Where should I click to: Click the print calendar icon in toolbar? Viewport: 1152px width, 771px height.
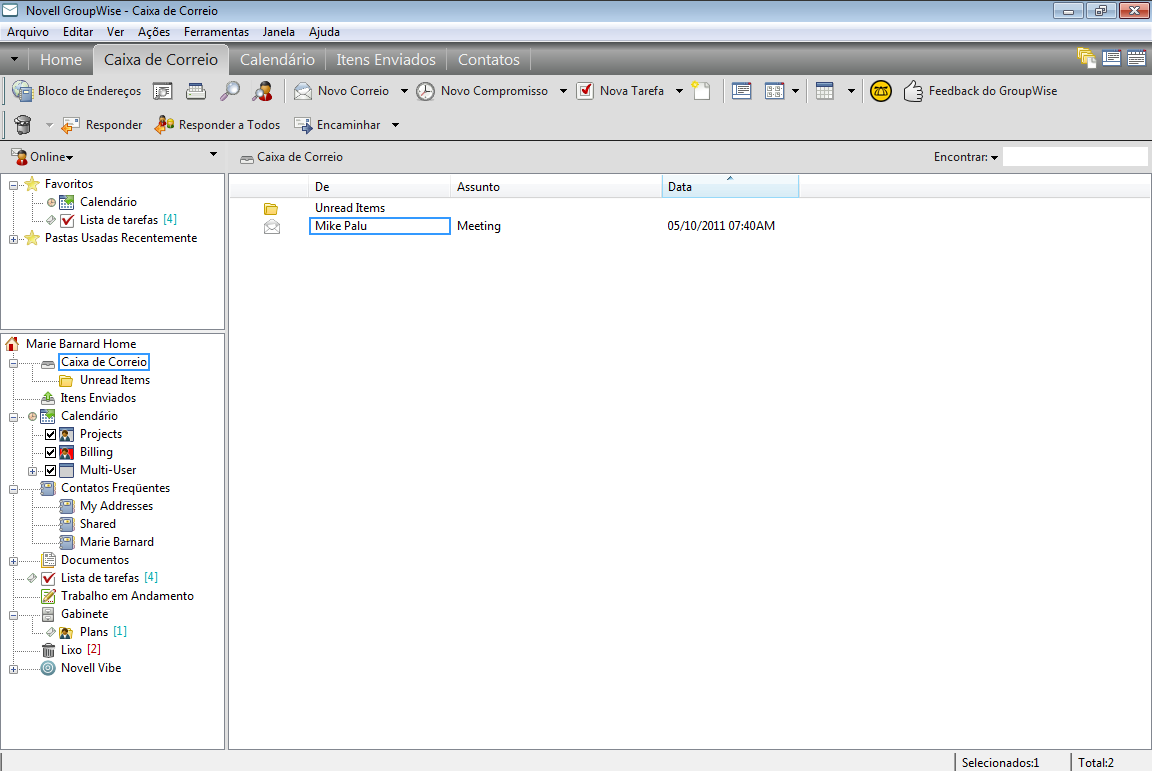tap(195, 91)
